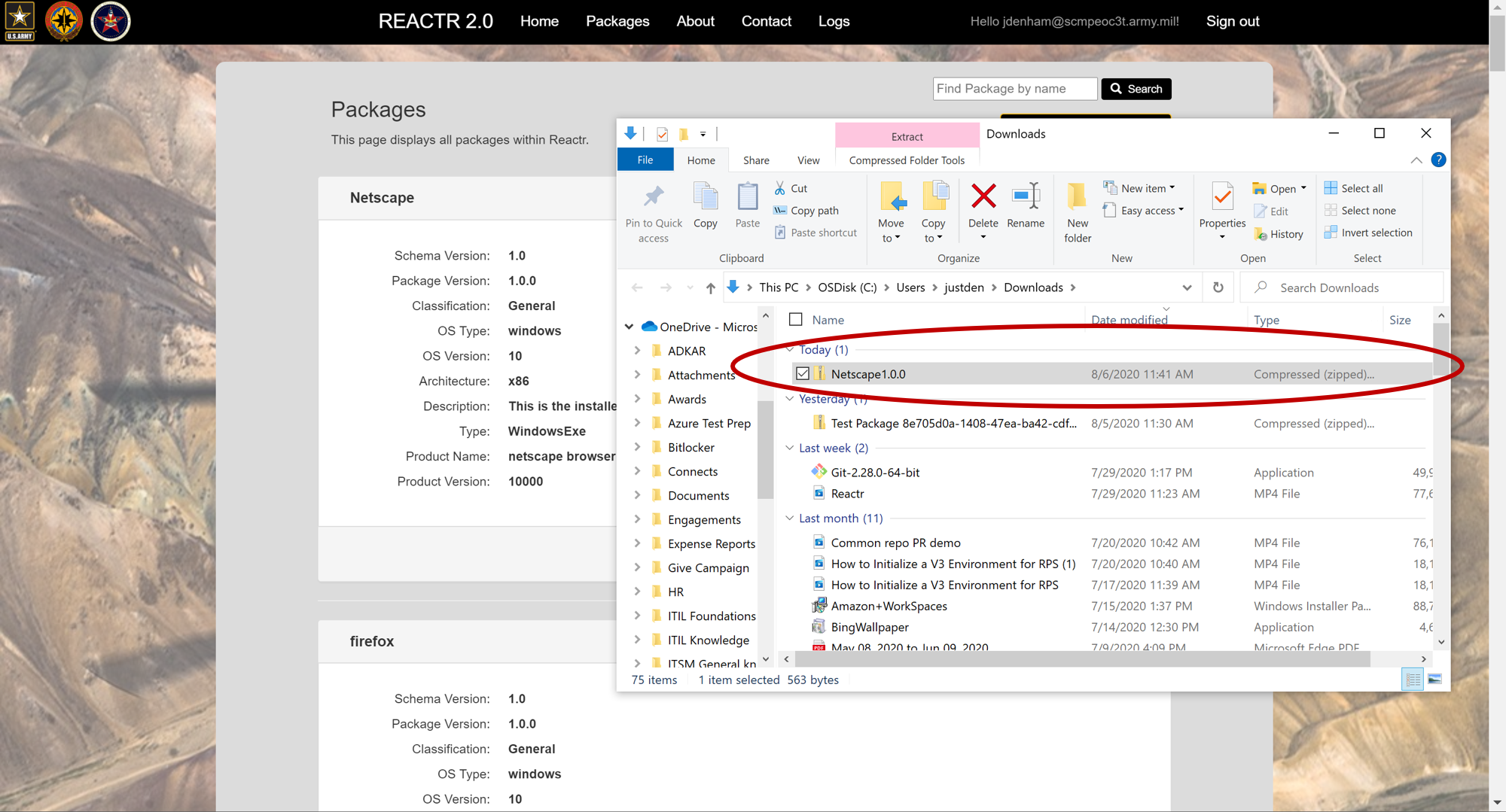Image resolution: width=1506 pixels, height=812 pixels.
Task: Check the select-all checkbox beside Name column
Action: tap(796, 319)
